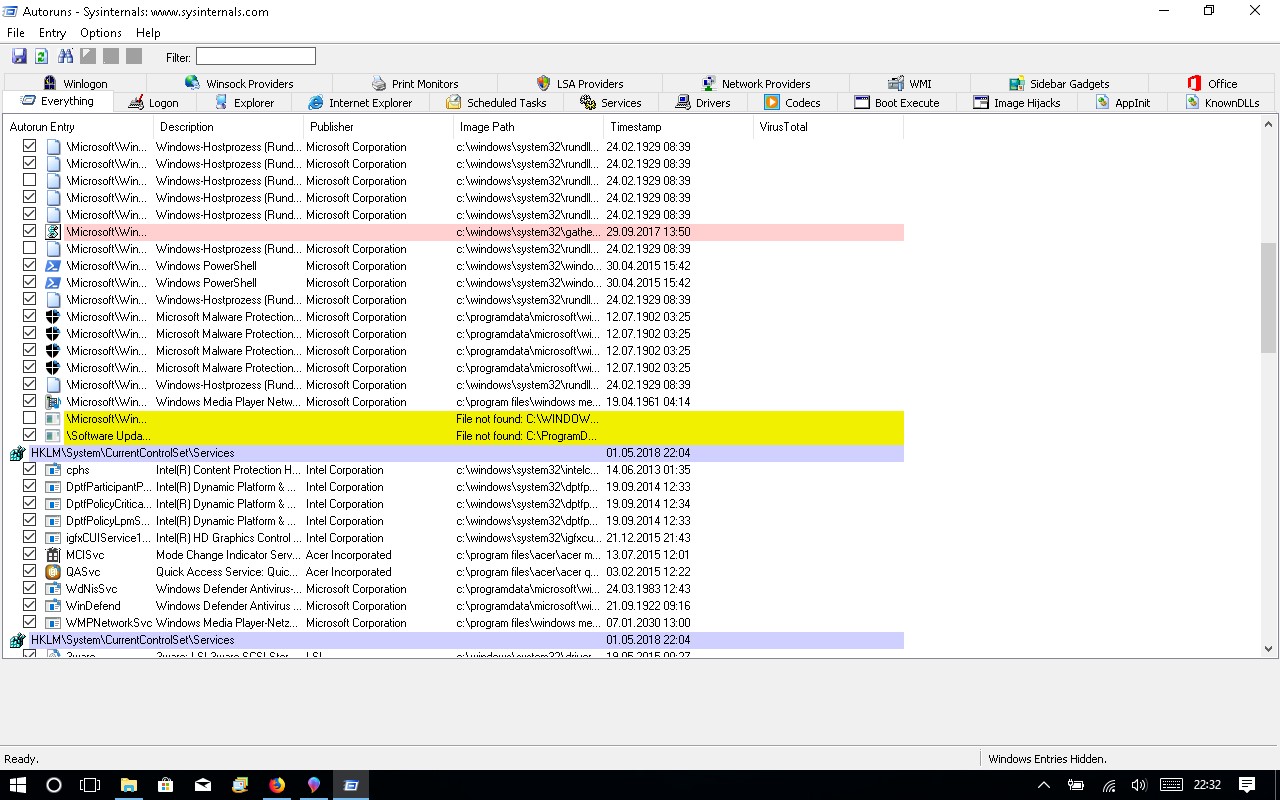1280x800 pixels.
Task: Switch to the Office tab
Action: click(x=1212, y=83)
